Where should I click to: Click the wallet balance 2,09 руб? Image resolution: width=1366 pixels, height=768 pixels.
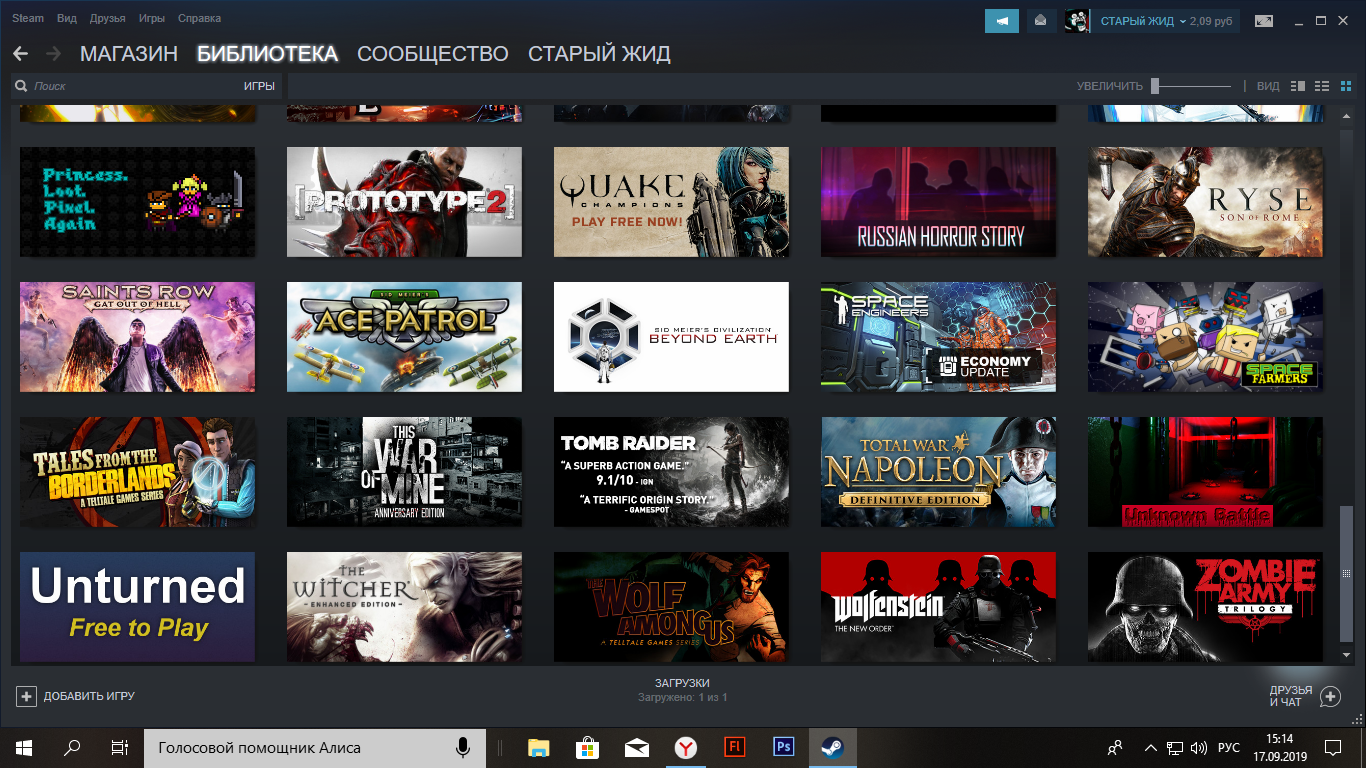pos(1211,21)
